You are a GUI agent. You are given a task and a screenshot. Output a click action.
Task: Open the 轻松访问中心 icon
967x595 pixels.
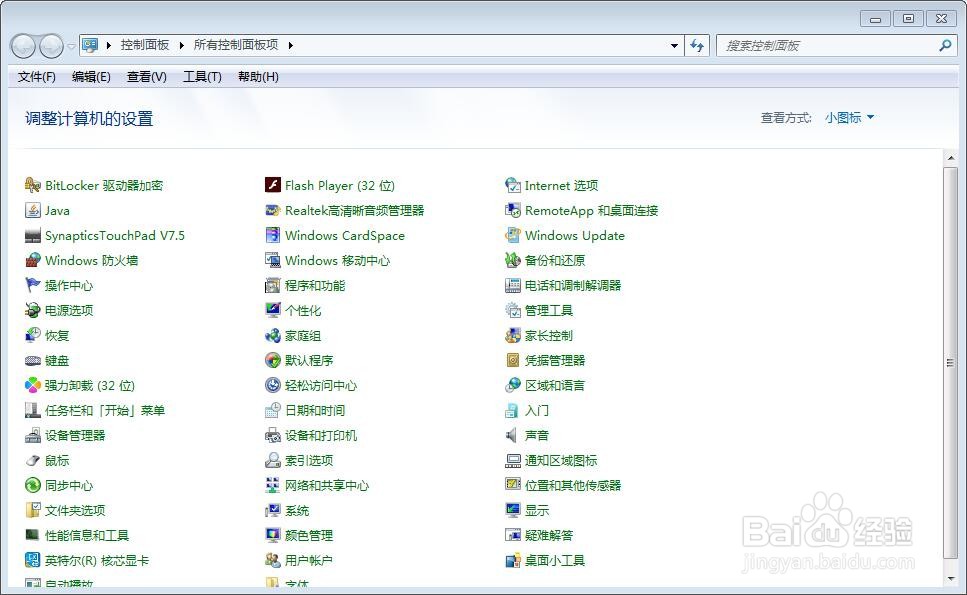(x=273, y=385)
